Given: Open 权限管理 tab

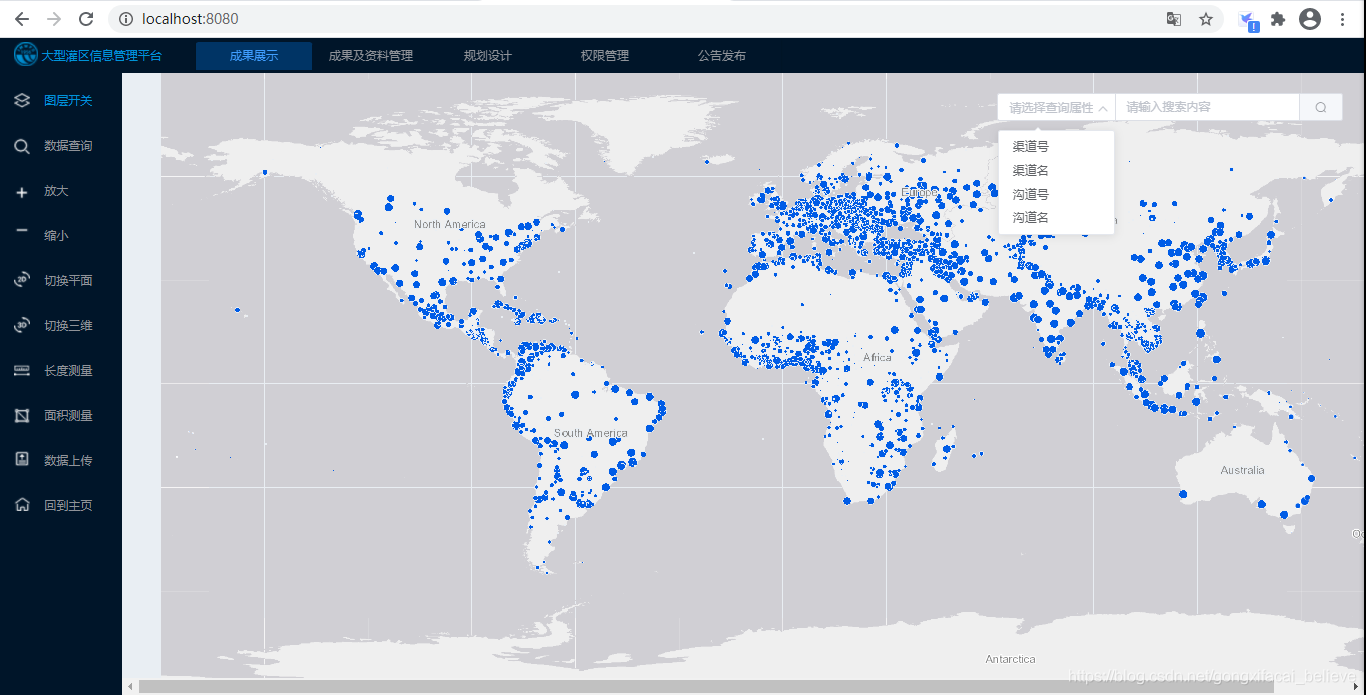Looking at the screenshot, I should tap(605, 56).
